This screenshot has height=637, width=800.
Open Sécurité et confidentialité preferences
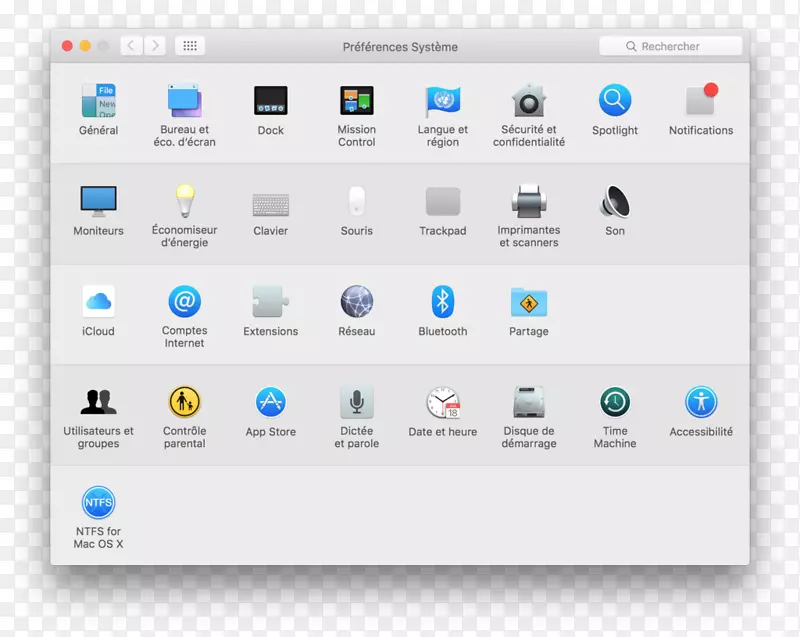point(528,102)
